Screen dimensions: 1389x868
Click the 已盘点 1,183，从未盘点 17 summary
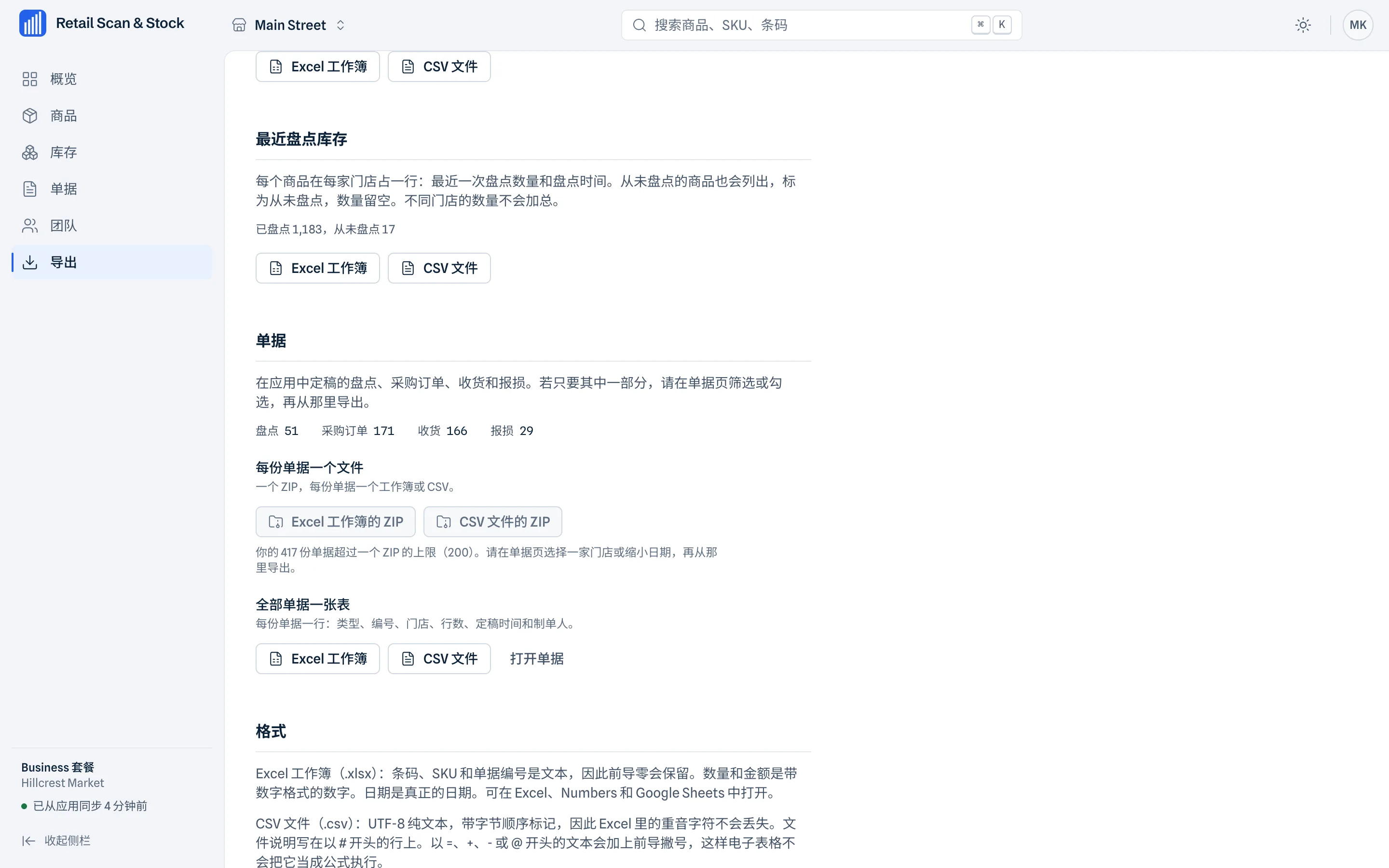tap(326, 230)
